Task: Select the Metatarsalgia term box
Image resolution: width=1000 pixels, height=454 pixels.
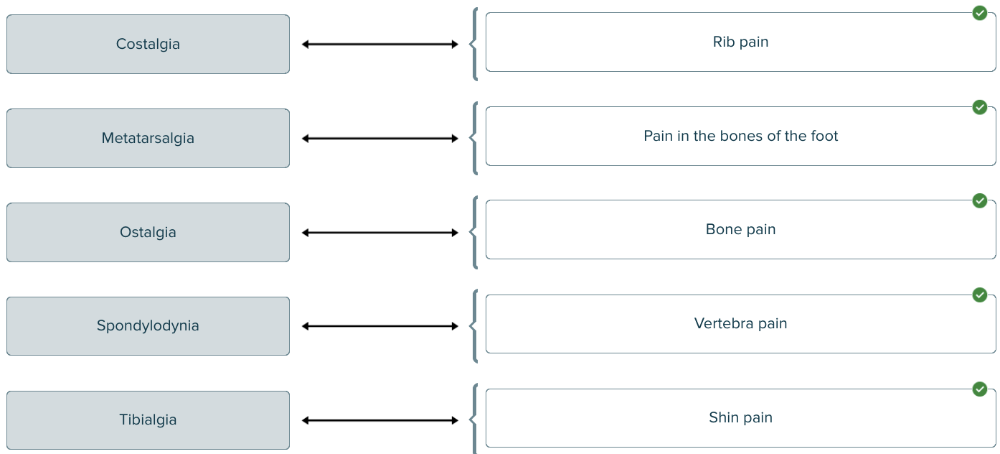Action: pyautogui.click(x=148, y=138)
